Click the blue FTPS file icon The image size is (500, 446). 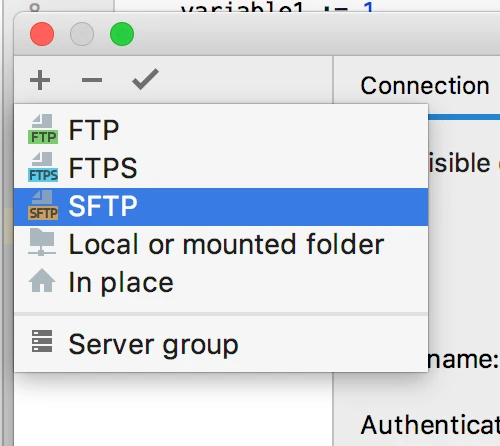[43, 167]
